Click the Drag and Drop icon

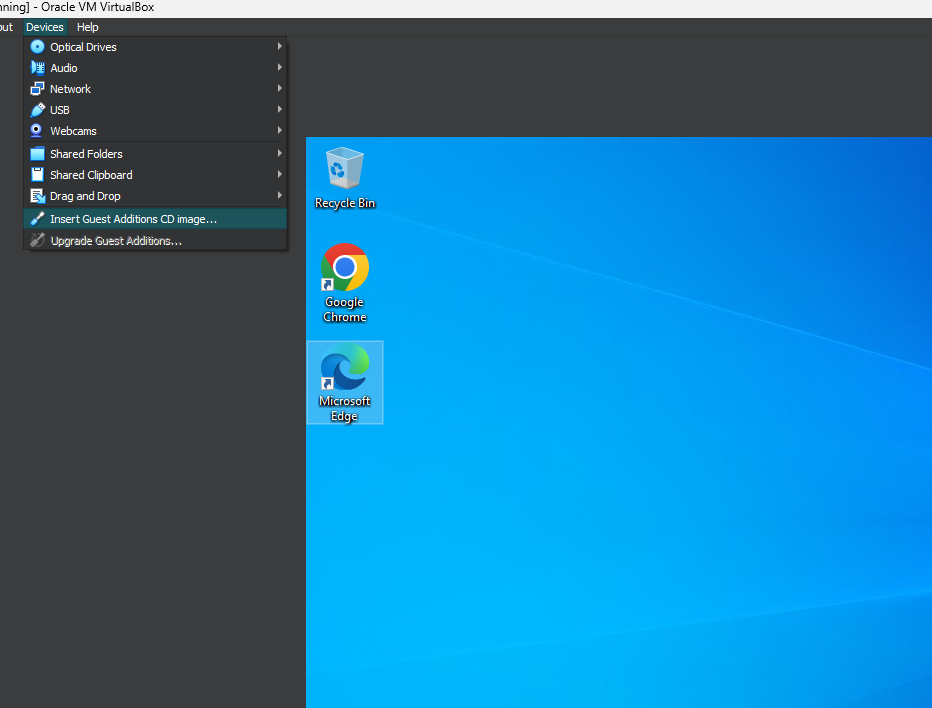(38, 196)
